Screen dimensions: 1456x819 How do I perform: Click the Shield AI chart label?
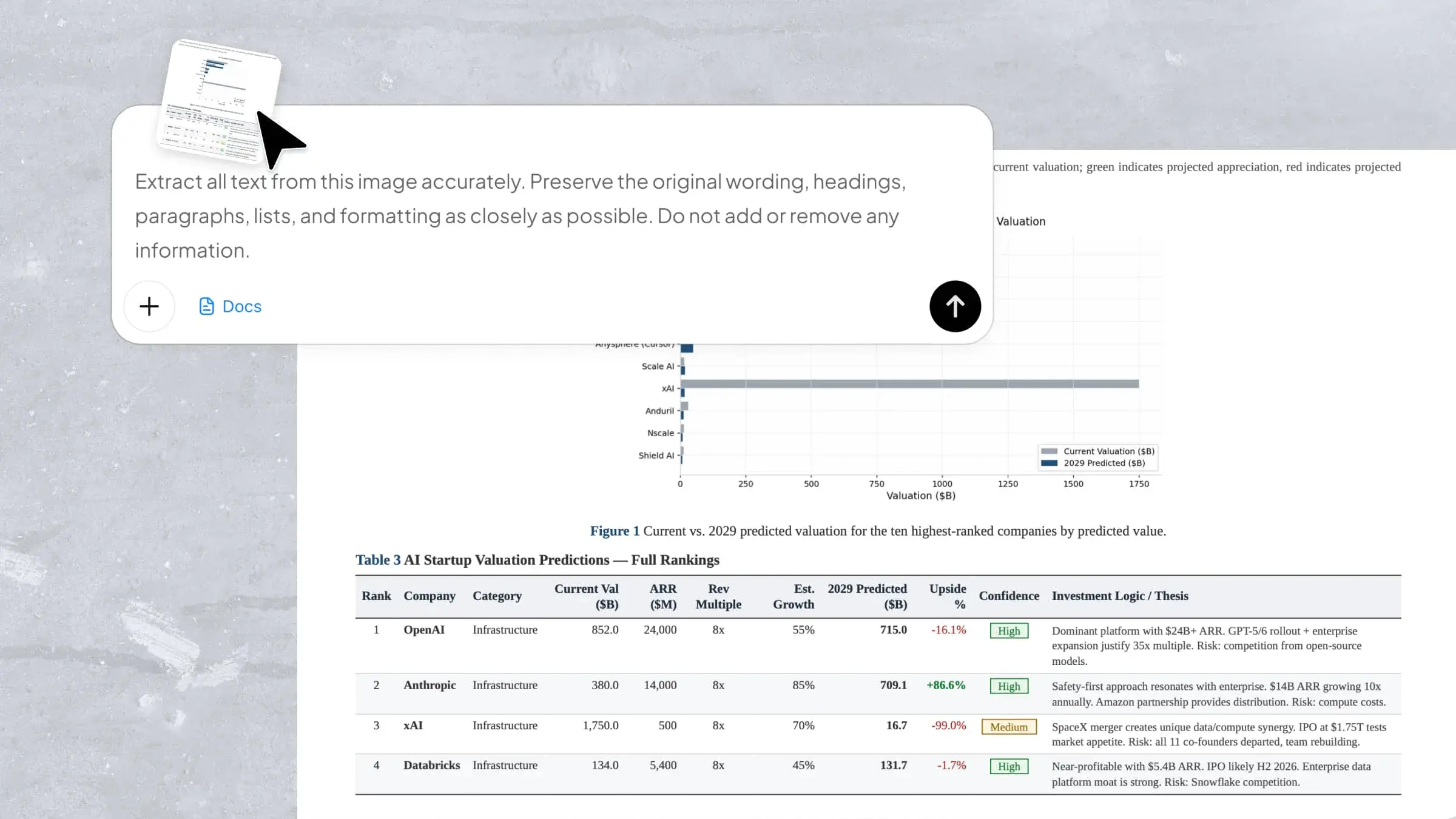(x=656, y=456)
